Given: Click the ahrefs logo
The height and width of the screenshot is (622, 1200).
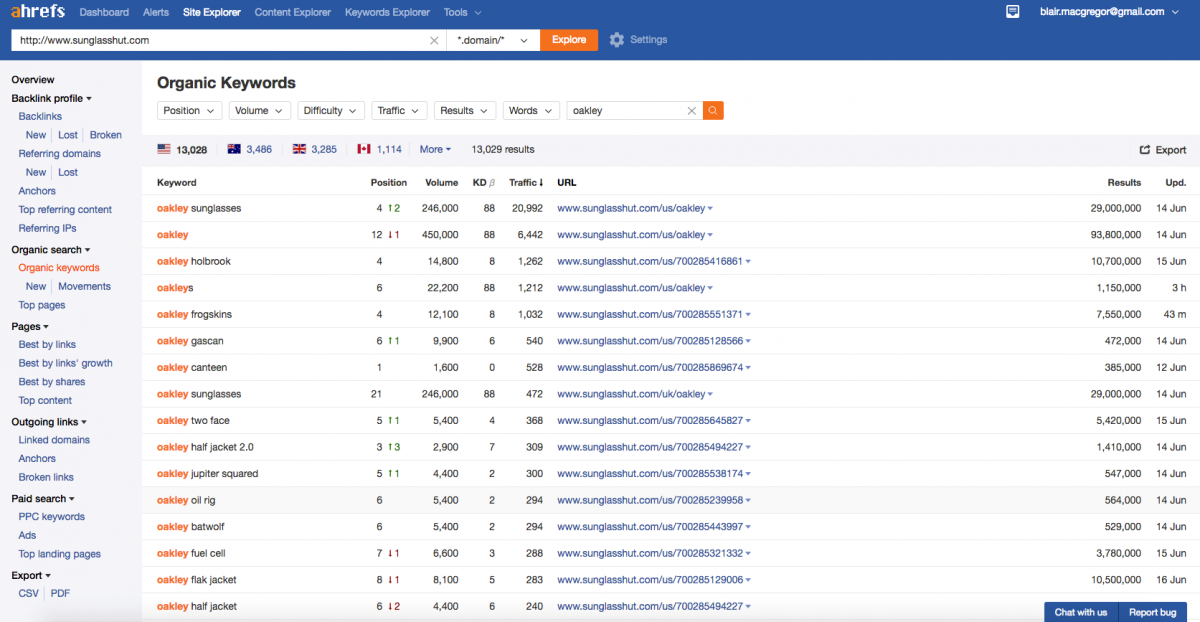Looking at the screenshot, I should coord(38,12).
